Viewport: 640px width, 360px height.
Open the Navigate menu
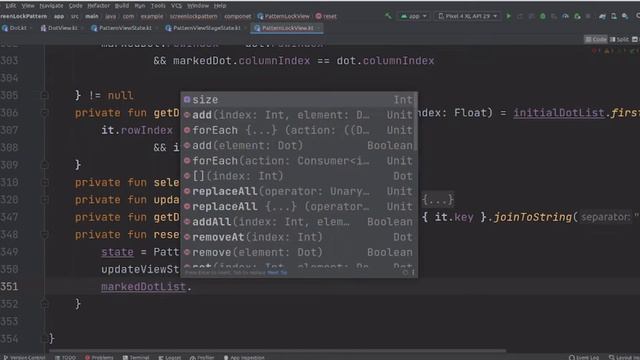click(x=51, y=6)
